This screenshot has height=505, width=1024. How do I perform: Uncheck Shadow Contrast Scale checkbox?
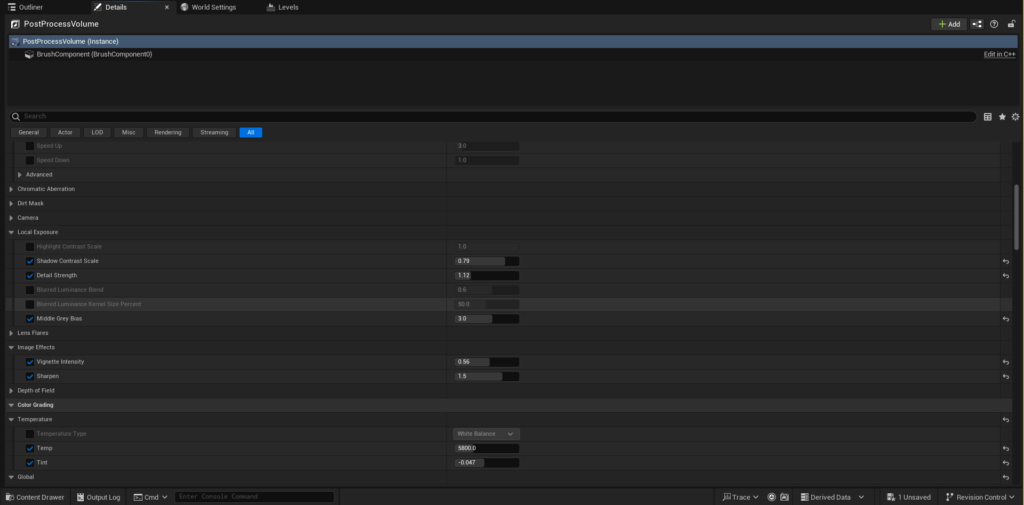click(30, 261)
